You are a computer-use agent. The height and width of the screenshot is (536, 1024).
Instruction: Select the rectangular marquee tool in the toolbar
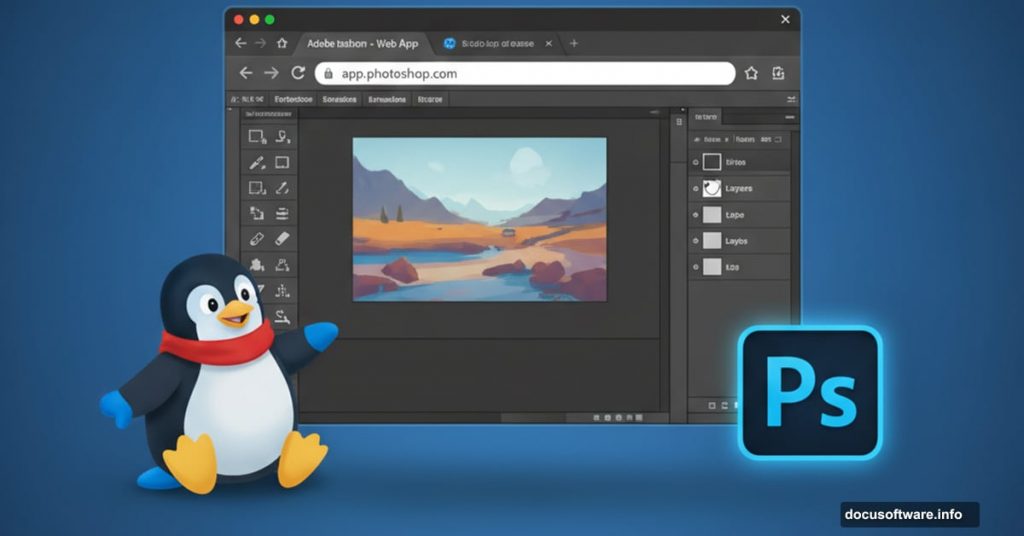[x=257, y=136]
